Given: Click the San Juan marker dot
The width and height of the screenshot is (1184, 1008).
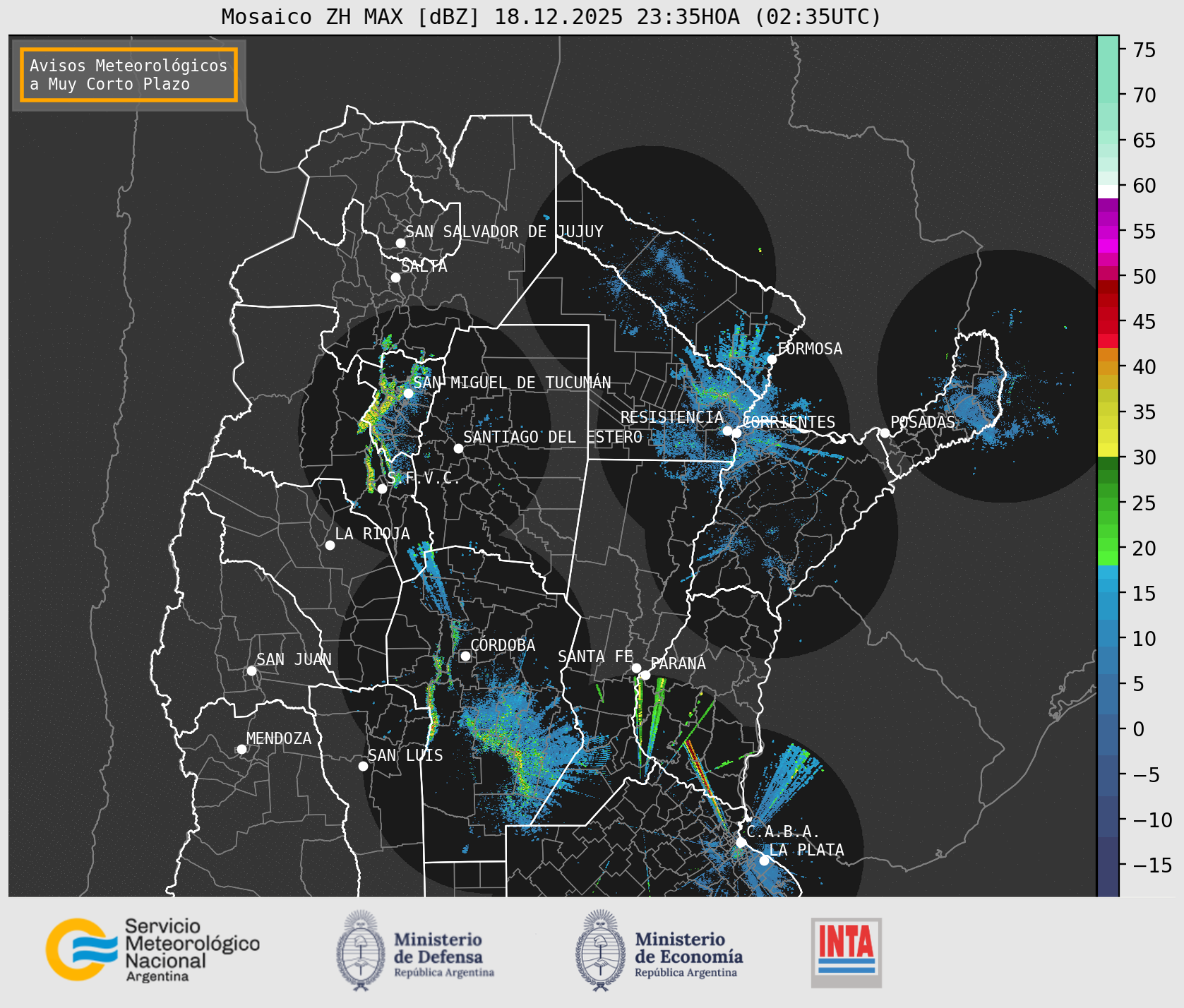Looking at the screenshot, I should pyautogui.click(x=251, y=671).
